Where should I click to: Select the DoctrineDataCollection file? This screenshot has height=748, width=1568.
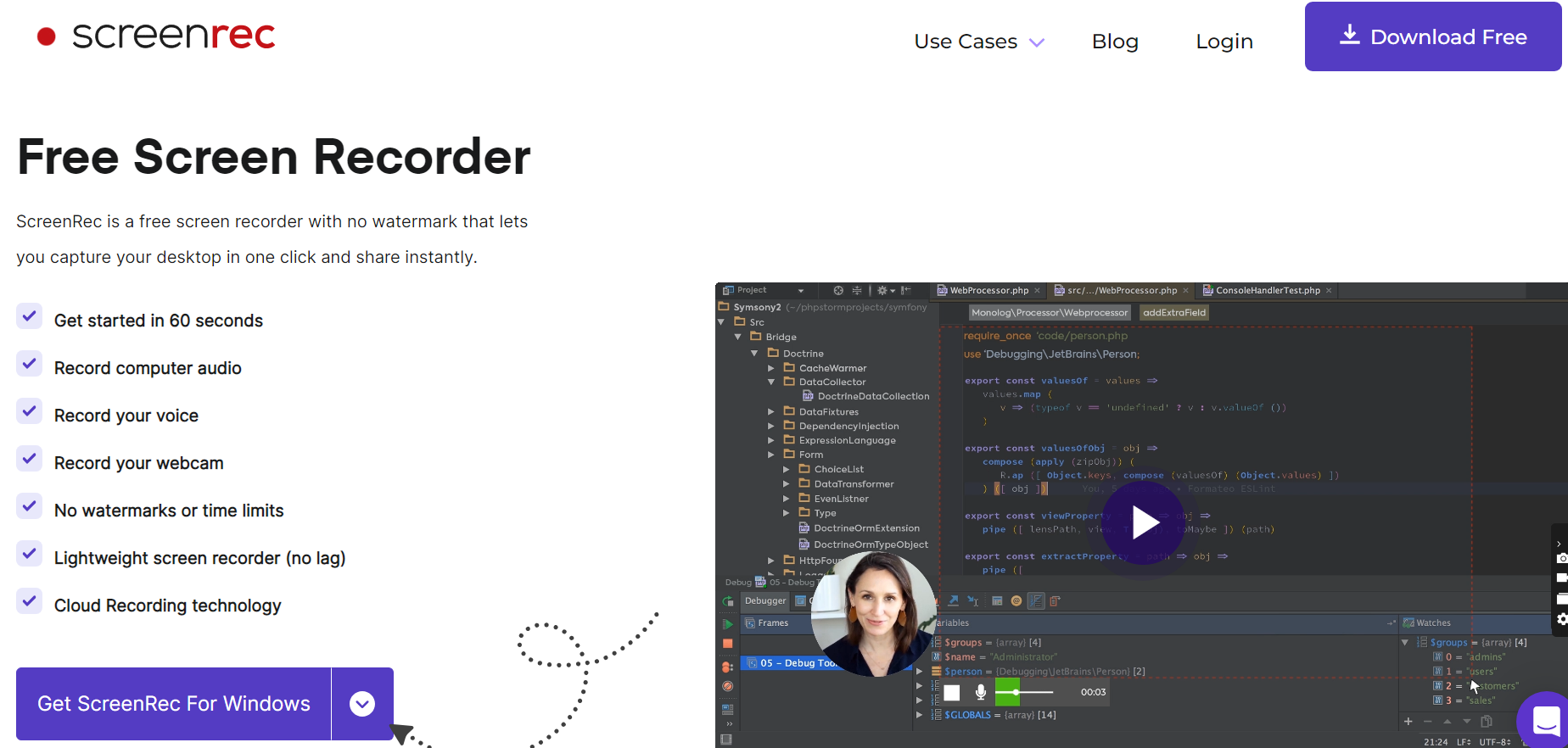865,396
